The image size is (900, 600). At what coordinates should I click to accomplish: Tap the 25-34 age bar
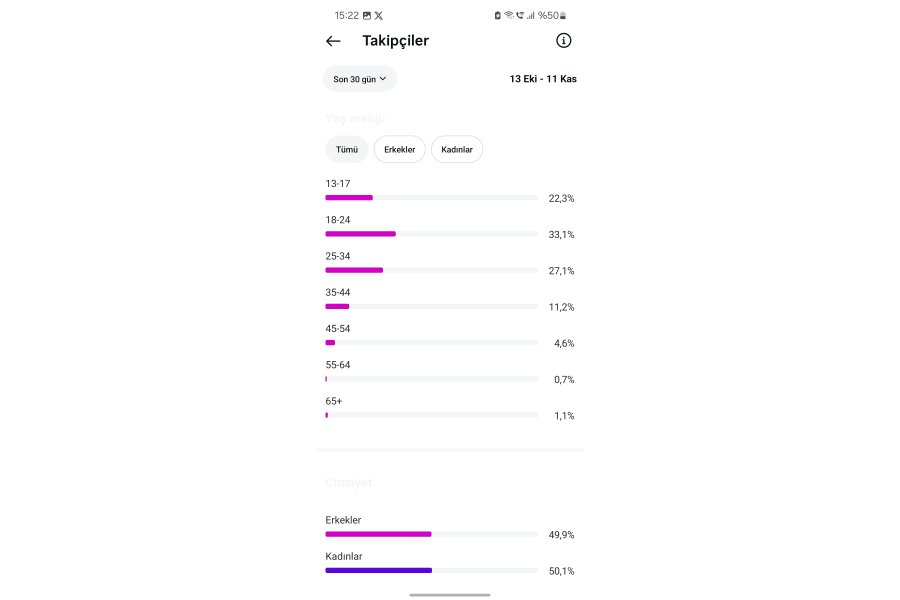(x=431, y=270)
